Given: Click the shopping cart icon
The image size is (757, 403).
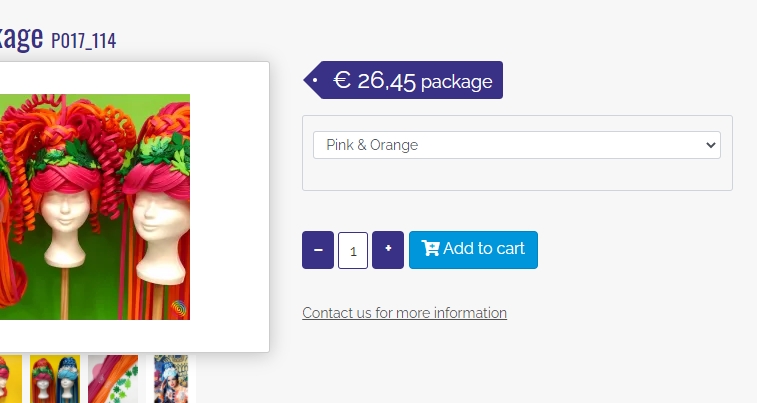Looking at the screenshot, I should click(430, 249).
